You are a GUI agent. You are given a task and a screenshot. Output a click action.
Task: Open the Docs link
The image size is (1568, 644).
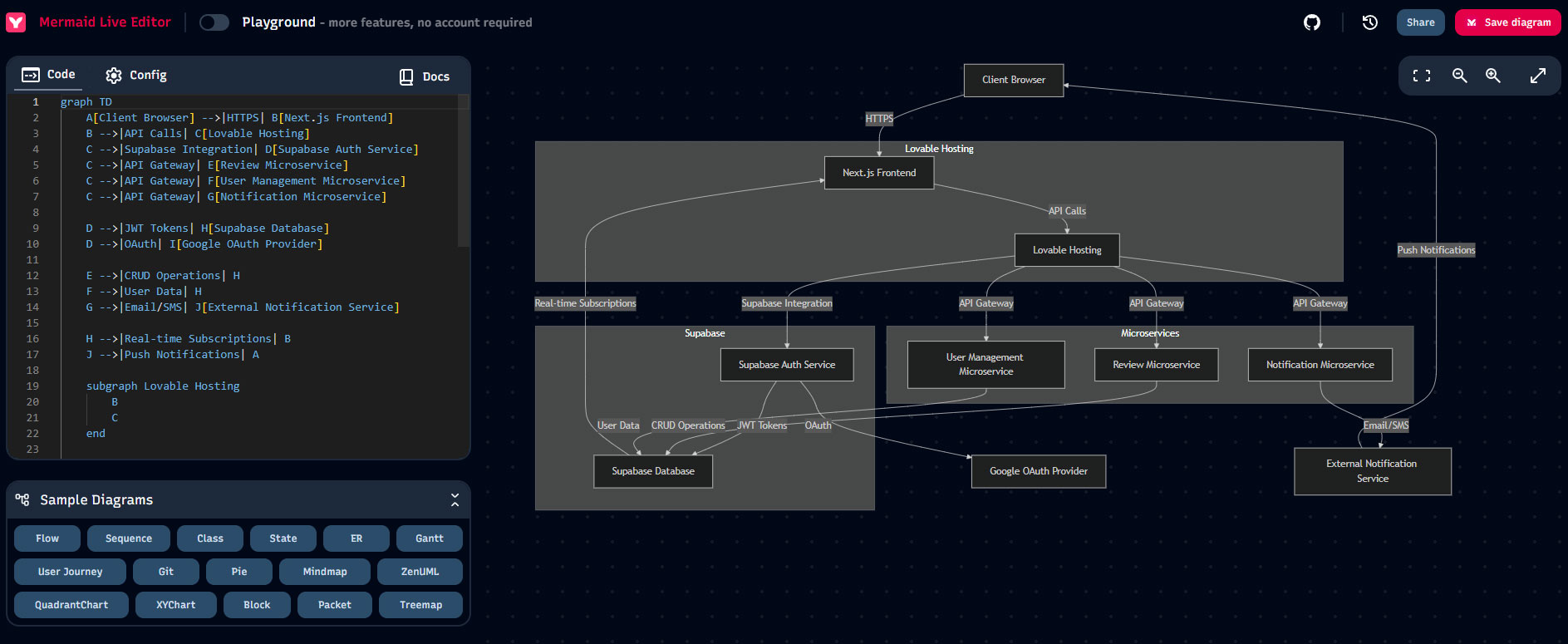pyautogui.click(x=425, y=76)
